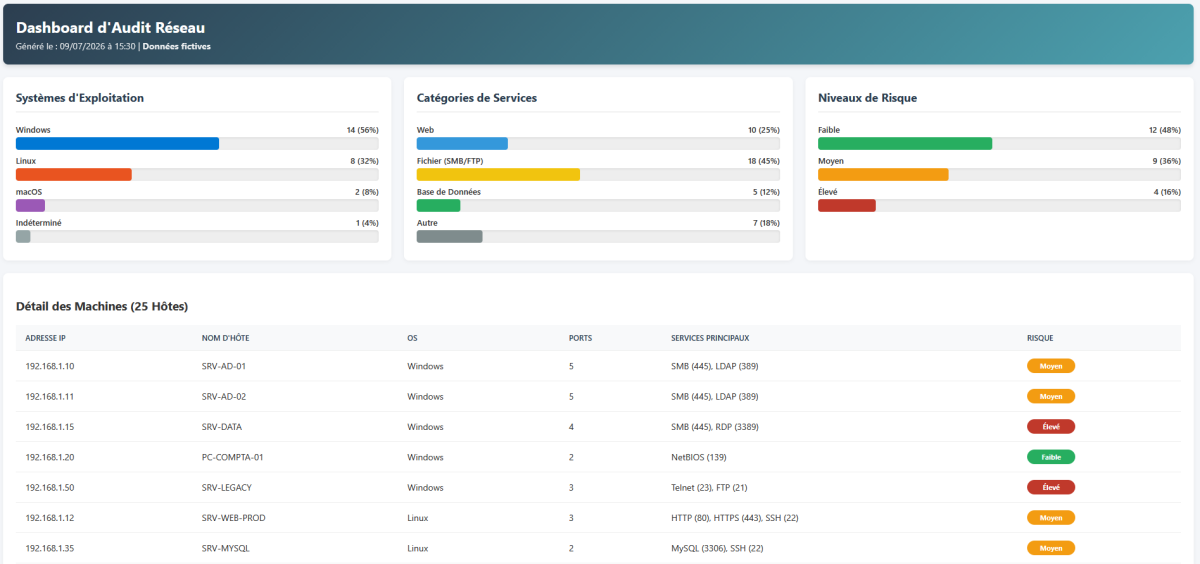
Task: Click the PORTS column header
Action: 580,338
